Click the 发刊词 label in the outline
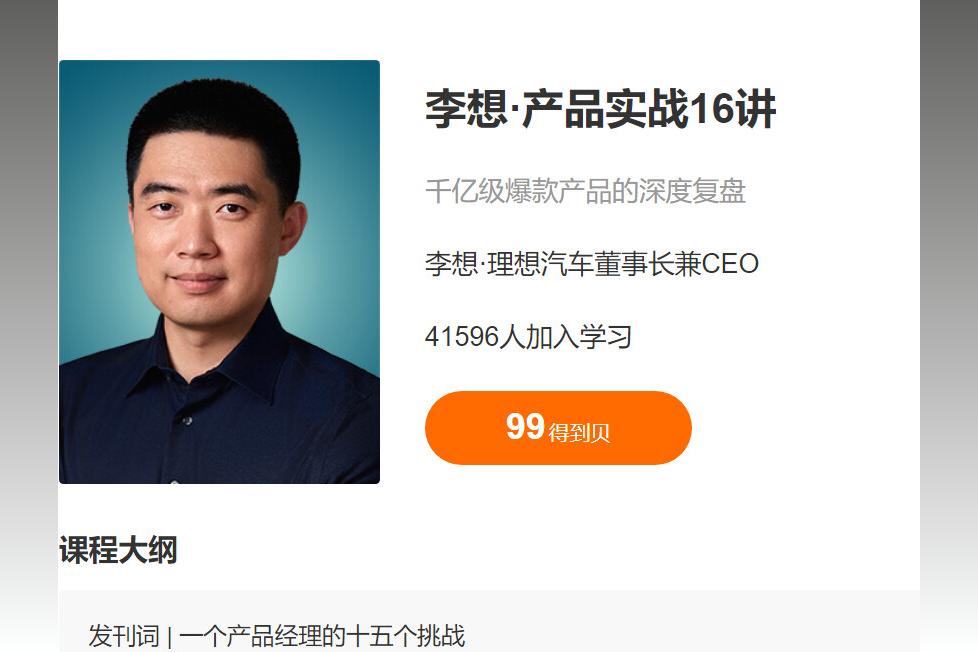978x652 pixels. (124, 636)
